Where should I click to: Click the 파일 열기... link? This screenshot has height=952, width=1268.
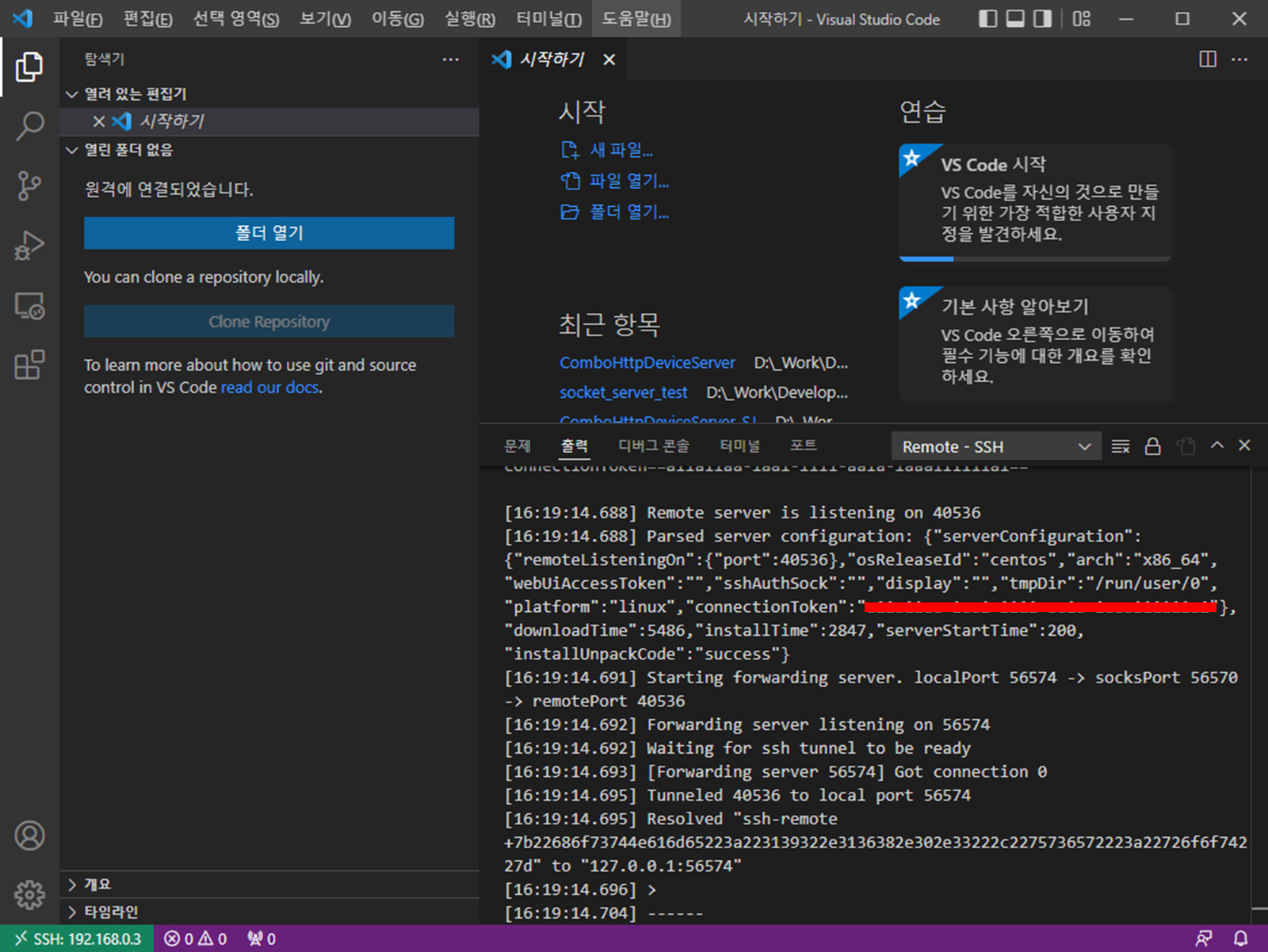click(615, 181)
